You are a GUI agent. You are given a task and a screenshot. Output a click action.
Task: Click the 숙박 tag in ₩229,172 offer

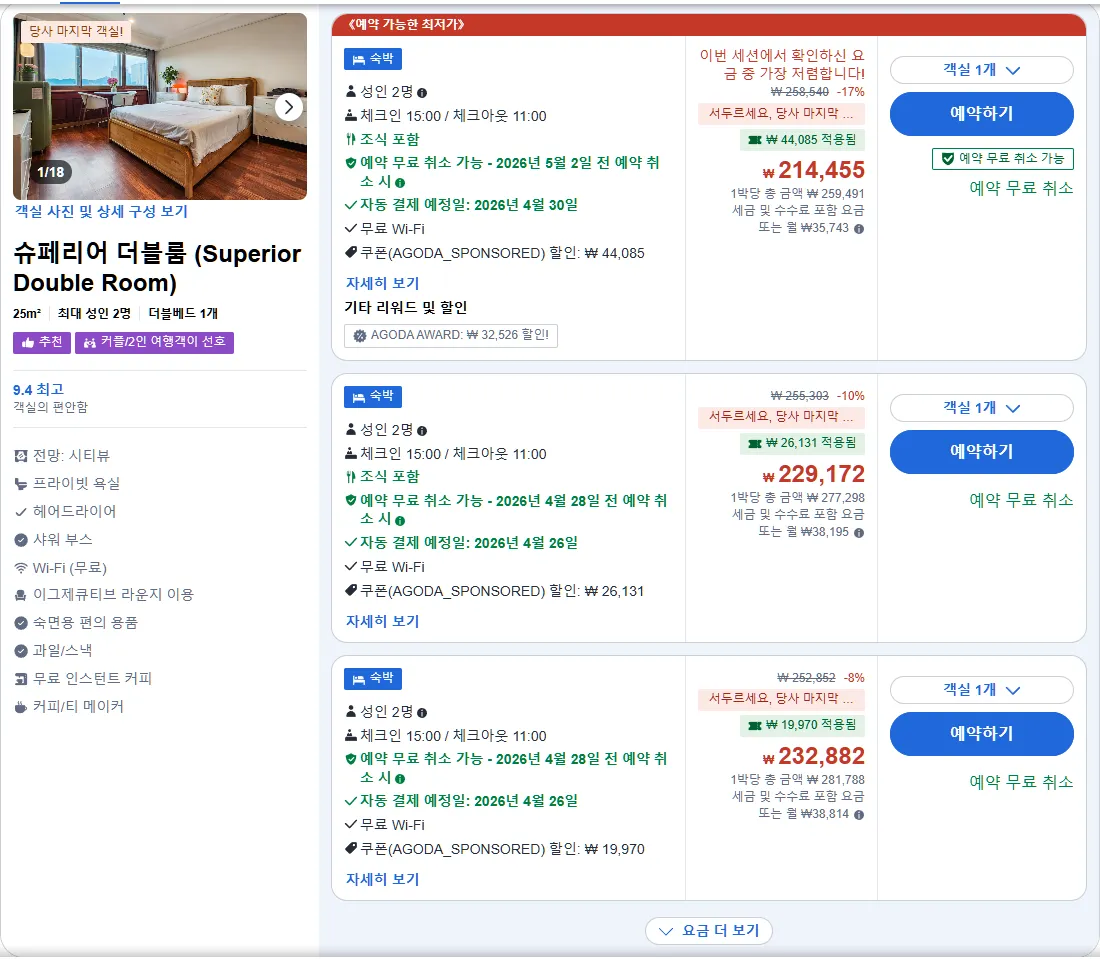pos(373,397)
